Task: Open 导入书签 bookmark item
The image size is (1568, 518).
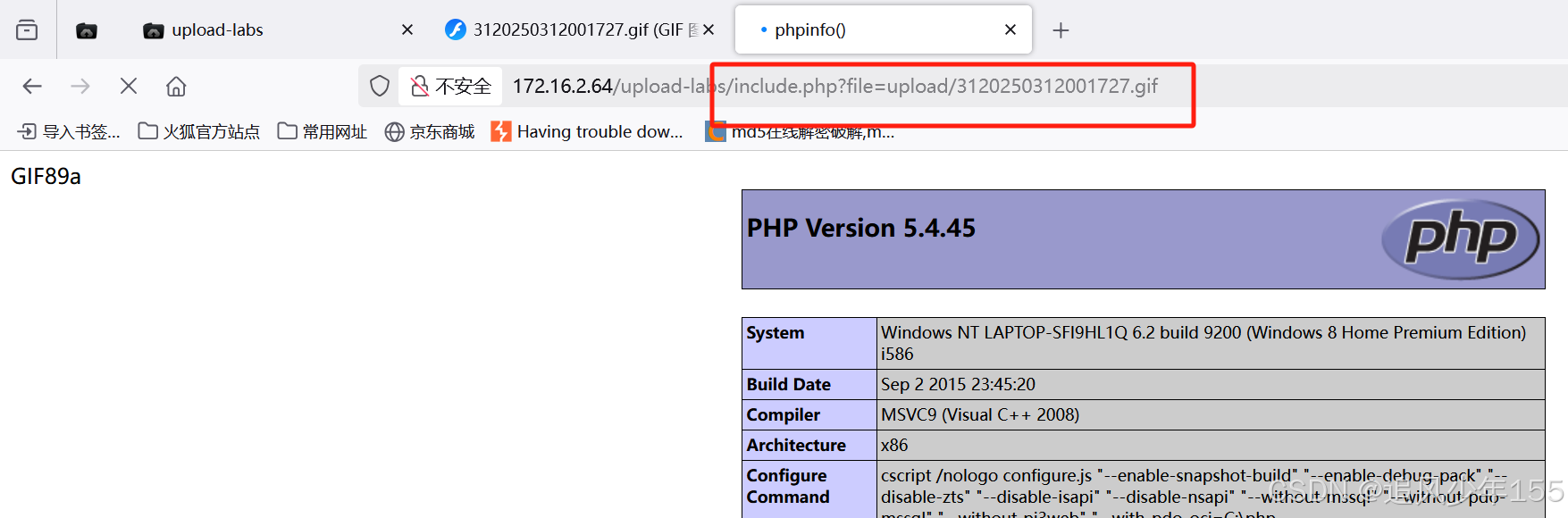Action: point(69,132)
